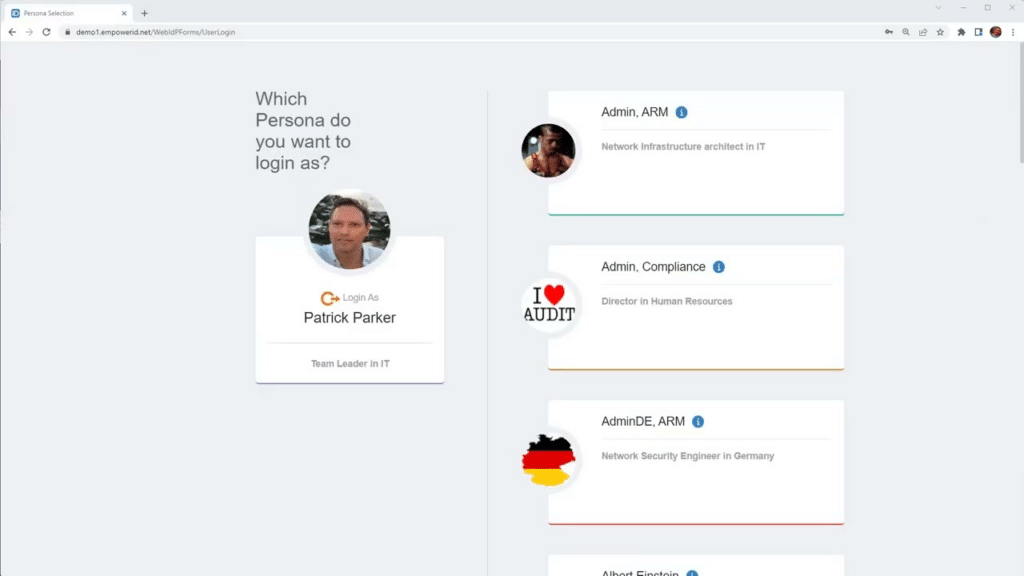Toggle the browser side panel
1024x576 pixels.
tap(978, 32)
